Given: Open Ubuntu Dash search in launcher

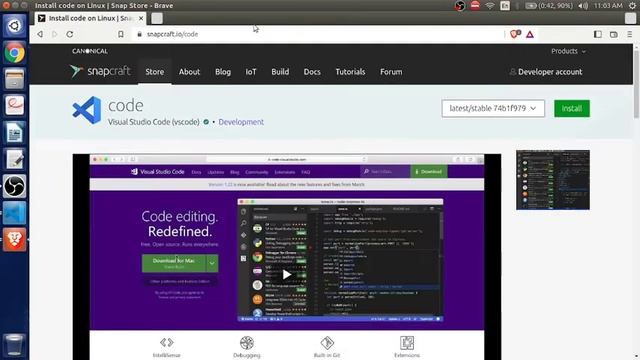Looking at the screenshot, I should tap(14, 26).
